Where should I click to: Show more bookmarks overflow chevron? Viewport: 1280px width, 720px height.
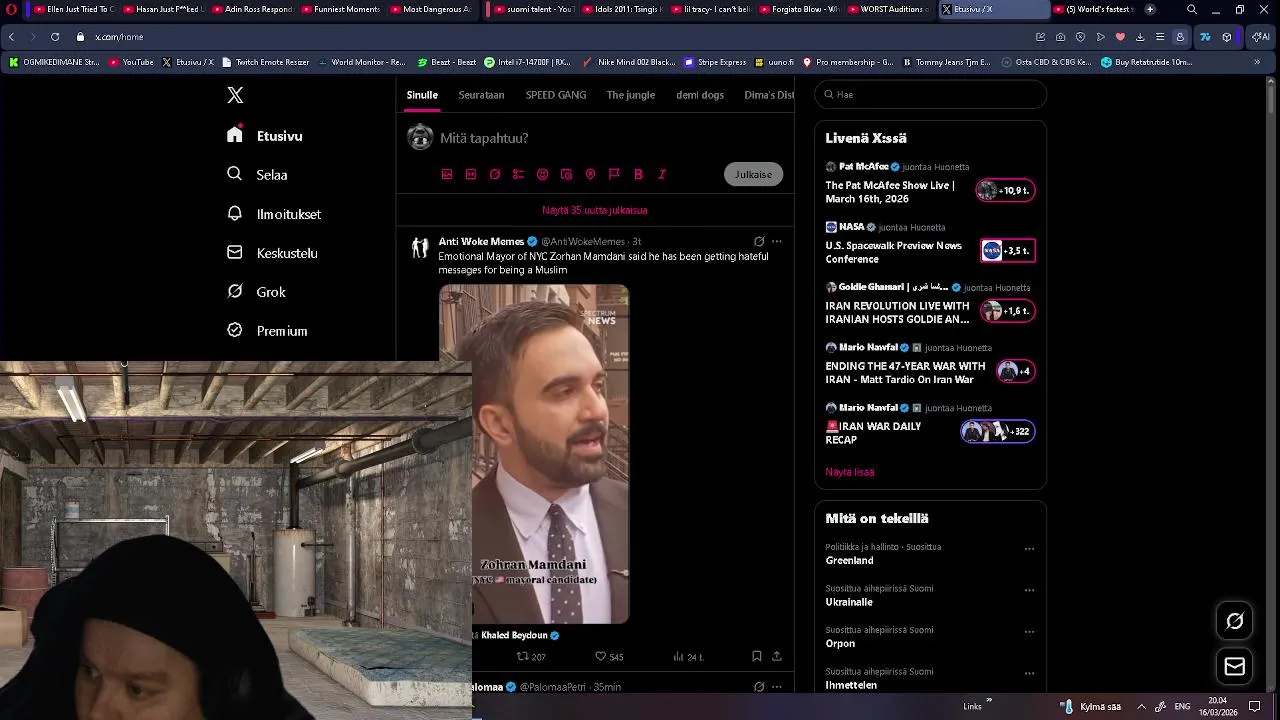(1257, 62)
